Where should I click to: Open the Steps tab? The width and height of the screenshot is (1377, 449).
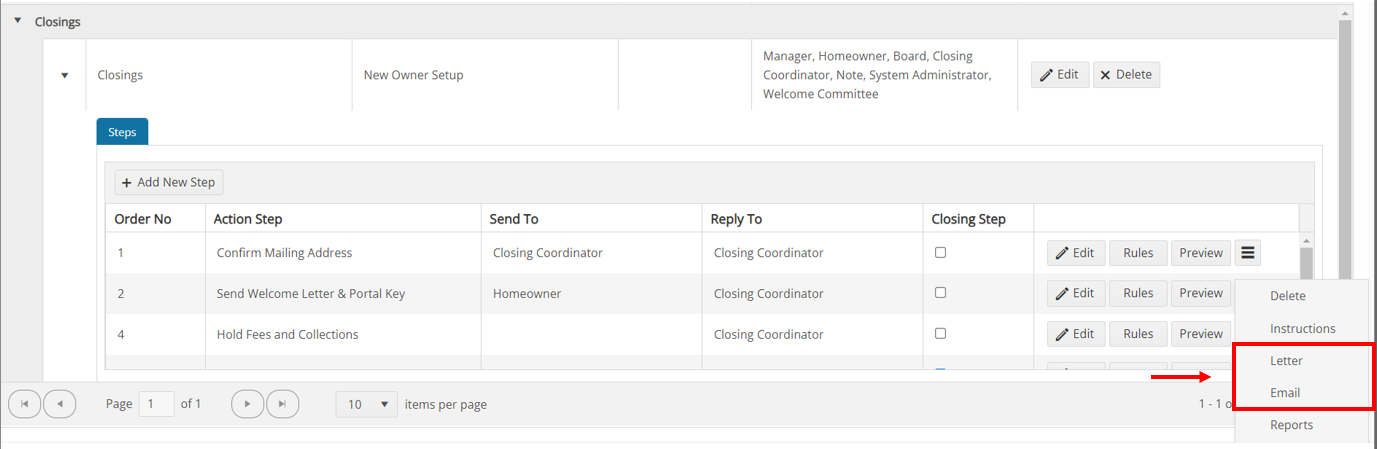coord(122,132)
